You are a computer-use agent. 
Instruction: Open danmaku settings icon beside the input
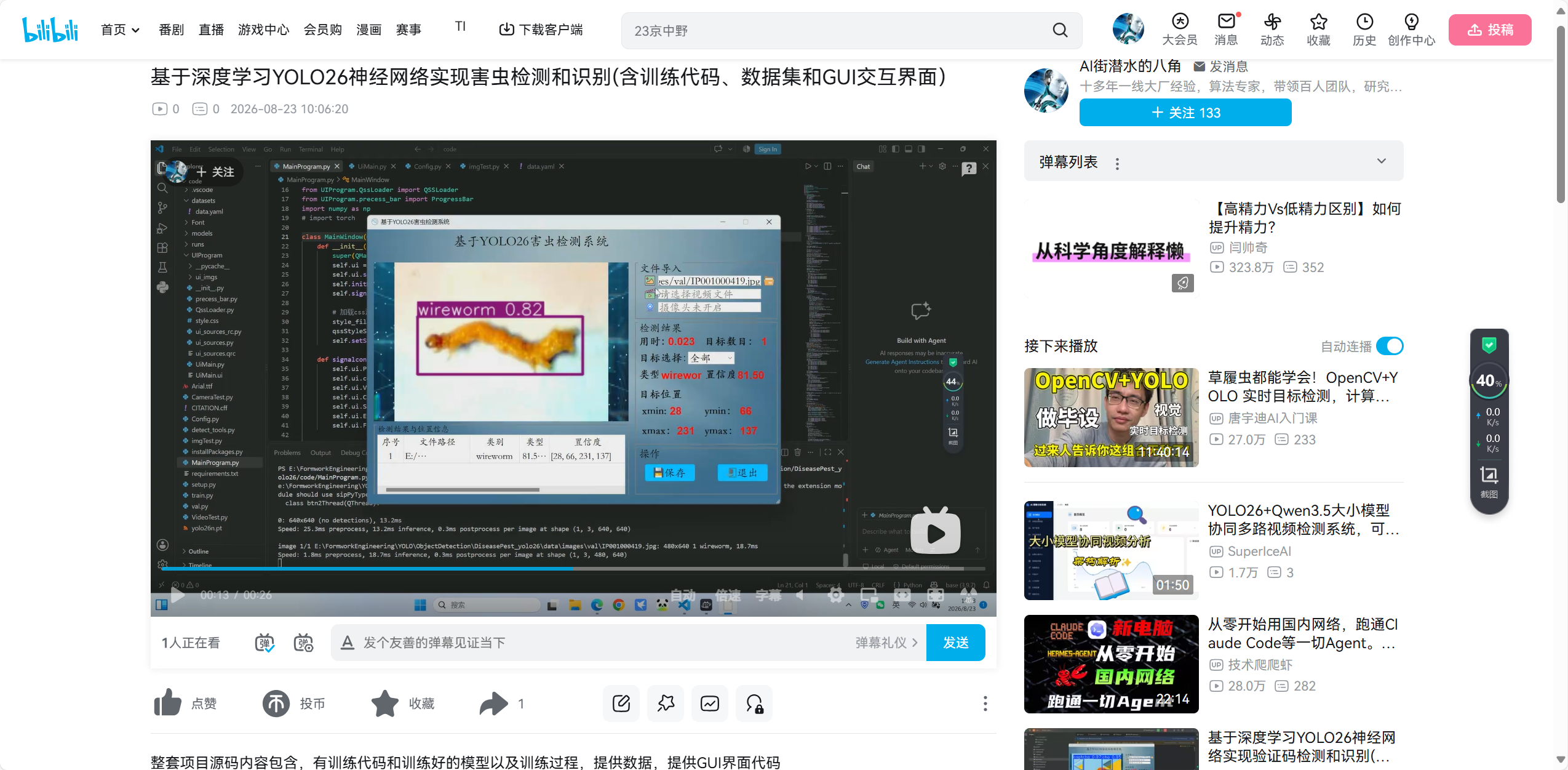point(303,643)
